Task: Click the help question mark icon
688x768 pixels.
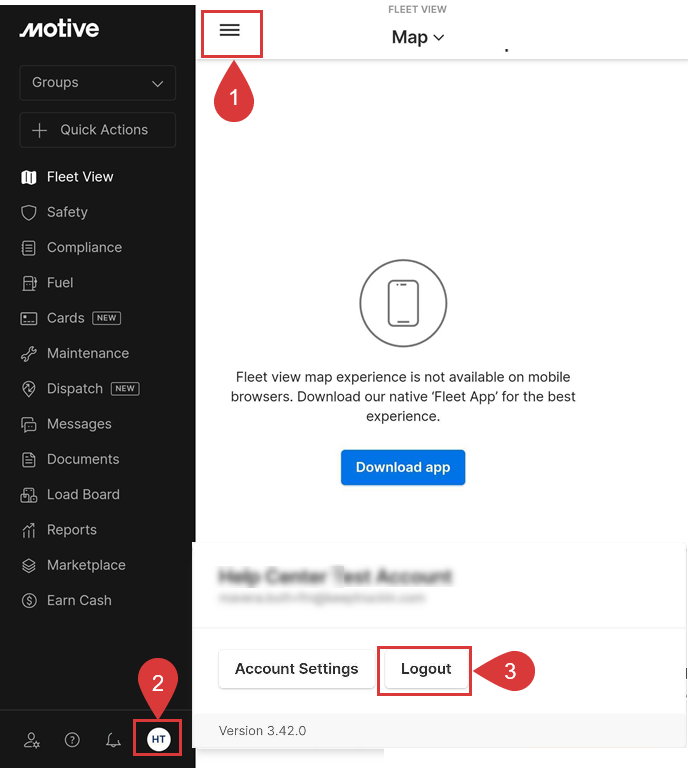Action: point(72,740)
